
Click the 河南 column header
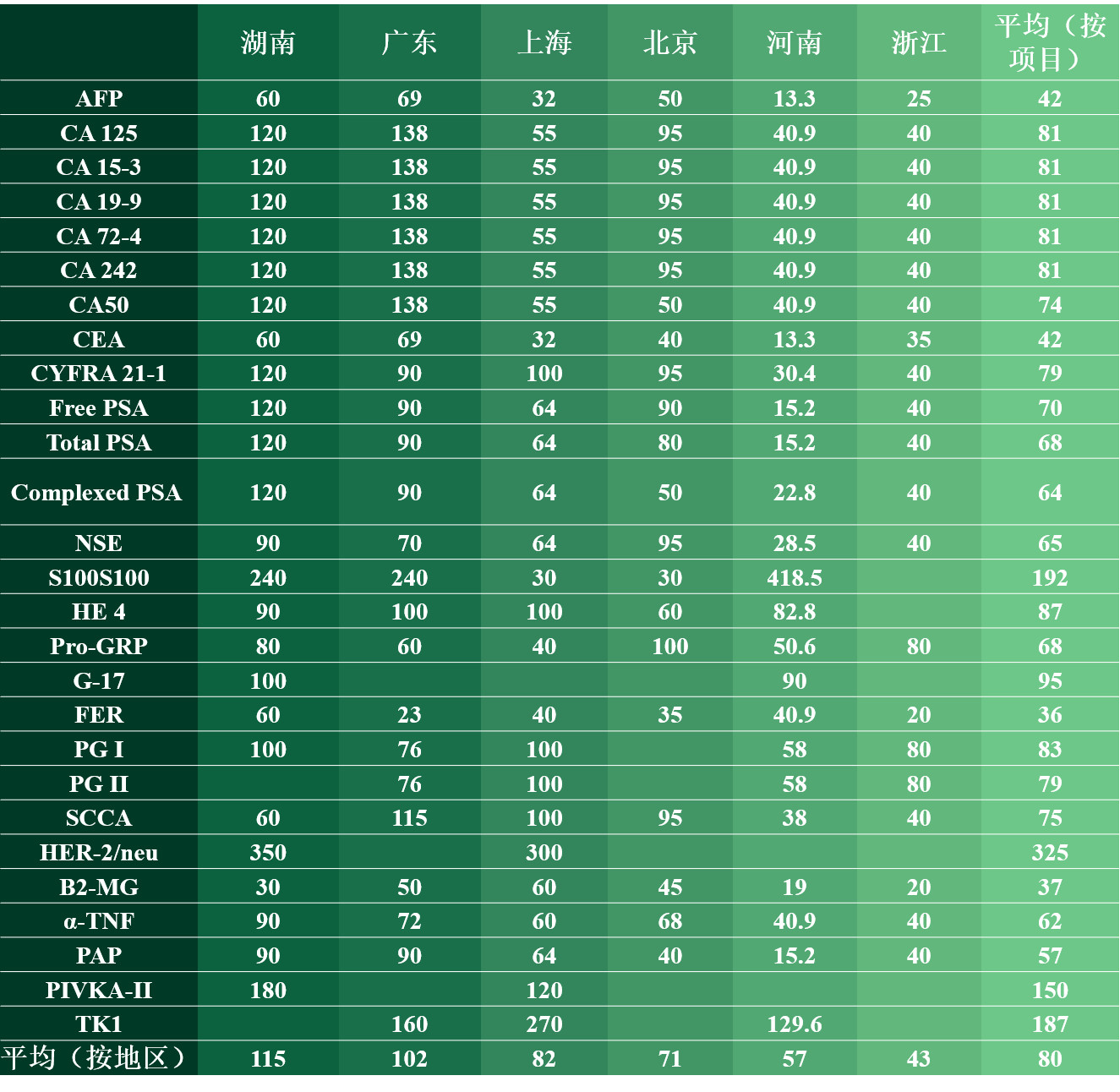pos(794,43)
